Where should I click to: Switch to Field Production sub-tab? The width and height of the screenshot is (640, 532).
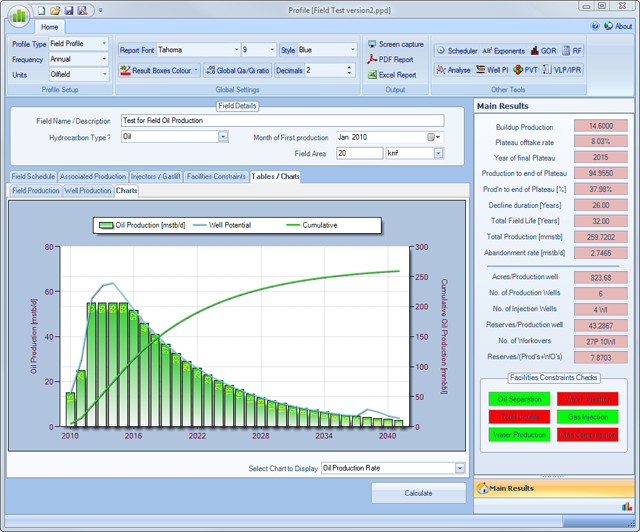coord(36,191)
